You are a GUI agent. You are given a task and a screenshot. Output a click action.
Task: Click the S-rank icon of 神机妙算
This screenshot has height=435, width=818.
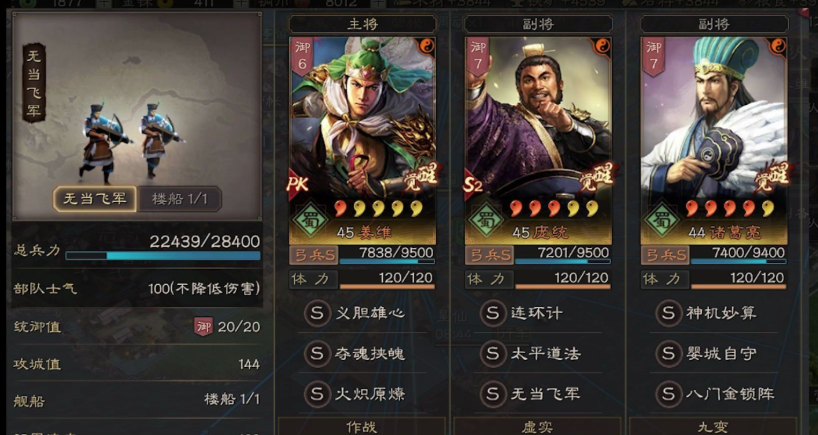click(x=668, y=313)
